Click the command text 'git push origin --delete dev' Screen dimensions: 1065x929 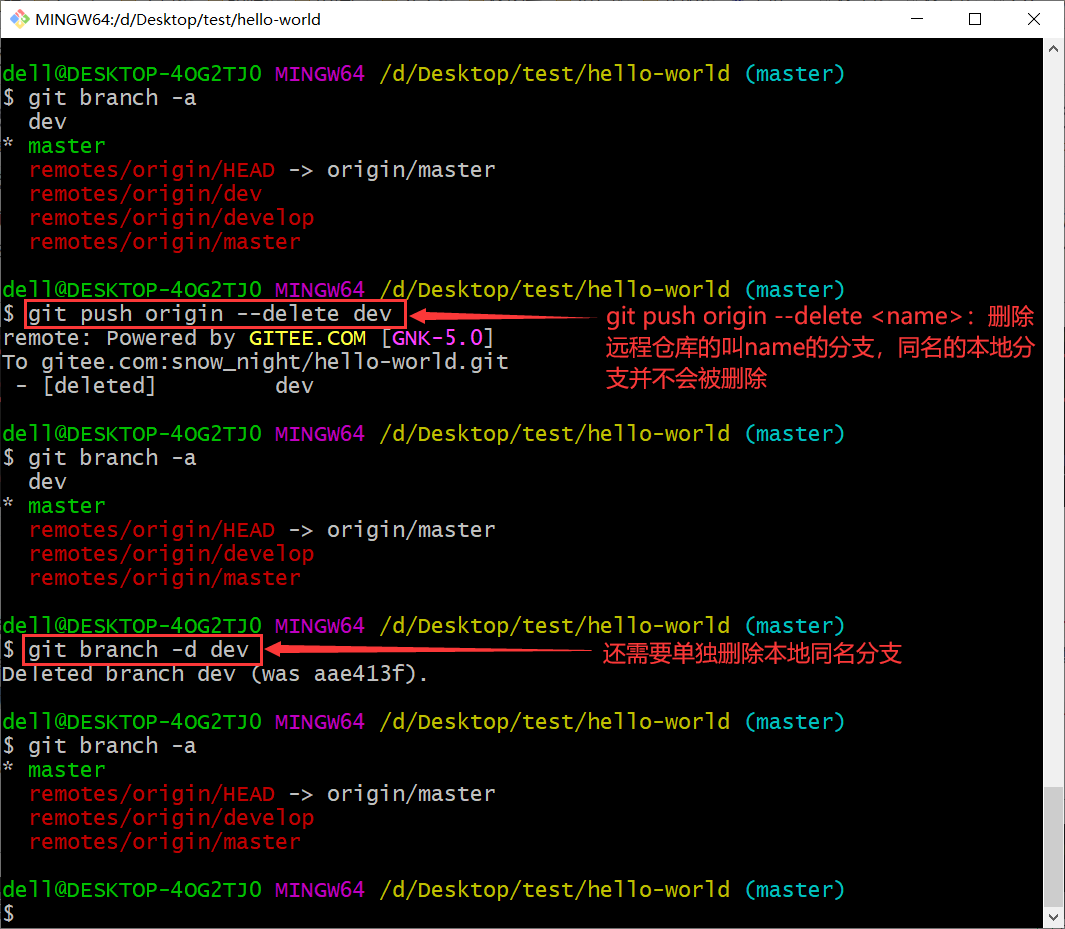(x=210, y=314)
